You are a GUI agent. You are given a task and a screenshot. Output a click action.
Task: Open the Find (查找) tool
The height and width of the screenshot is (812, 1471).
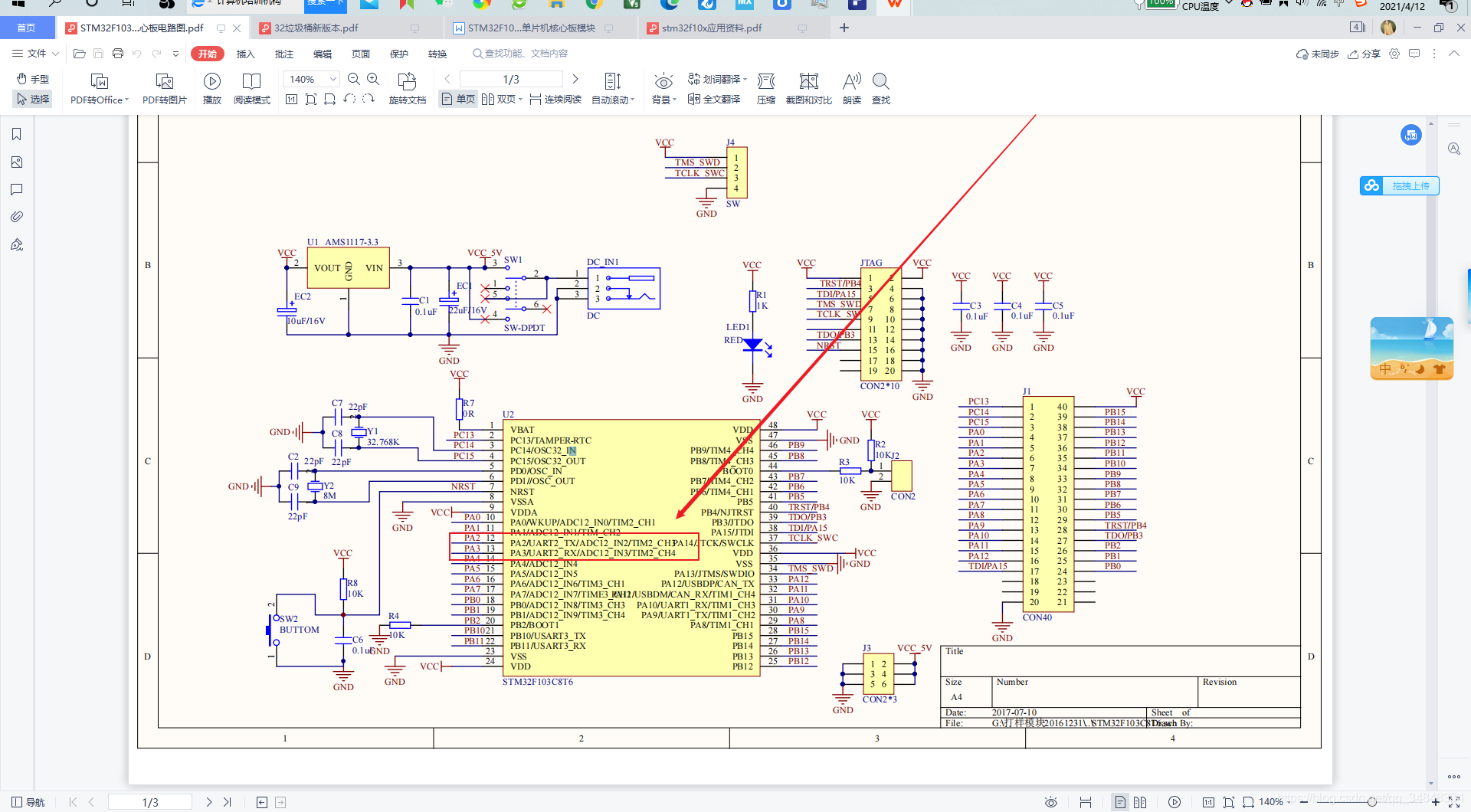click(881, 89)
